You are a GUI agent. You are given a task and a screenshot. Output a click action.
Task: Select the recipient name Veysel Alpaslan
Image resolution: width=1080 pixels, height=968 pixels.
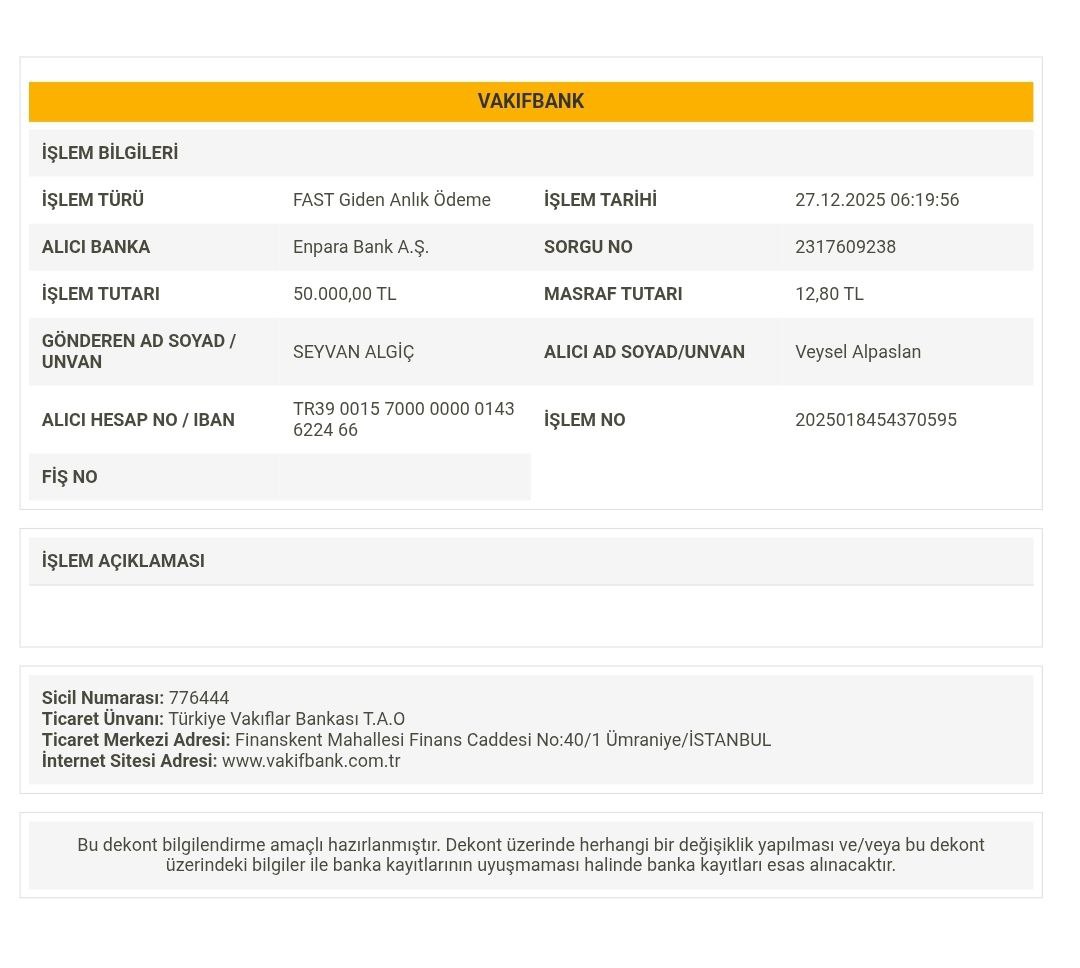point(858,352)
